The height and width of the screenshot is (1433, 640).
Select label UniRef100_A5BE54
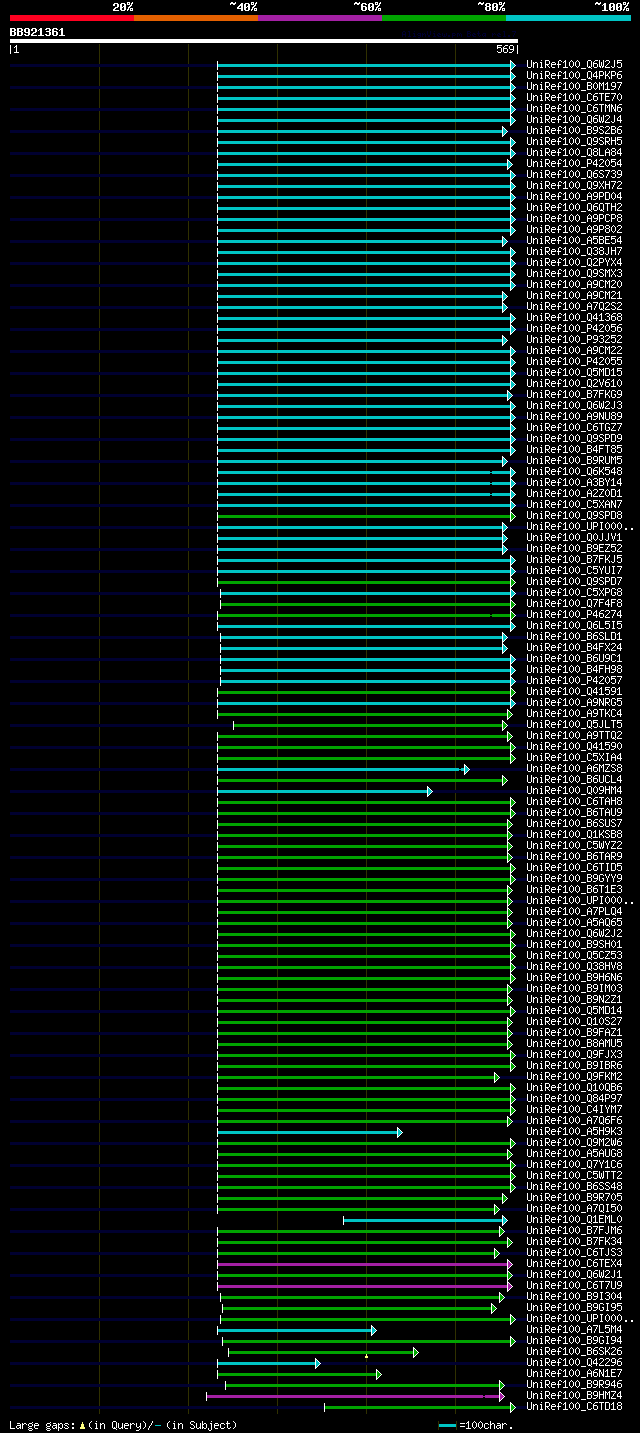[574, 240]
